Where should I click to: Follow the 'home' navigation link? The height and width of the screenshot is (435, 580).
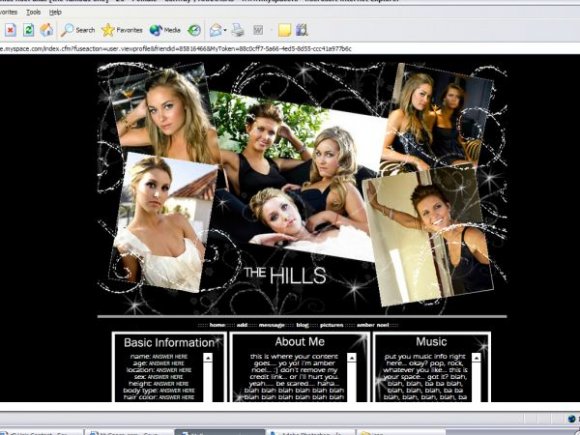(217, 325)
